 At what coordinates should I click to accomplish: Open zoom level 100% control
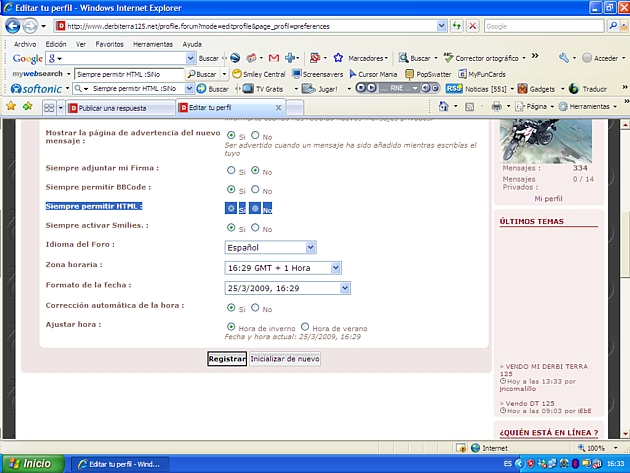pos(597,448)
